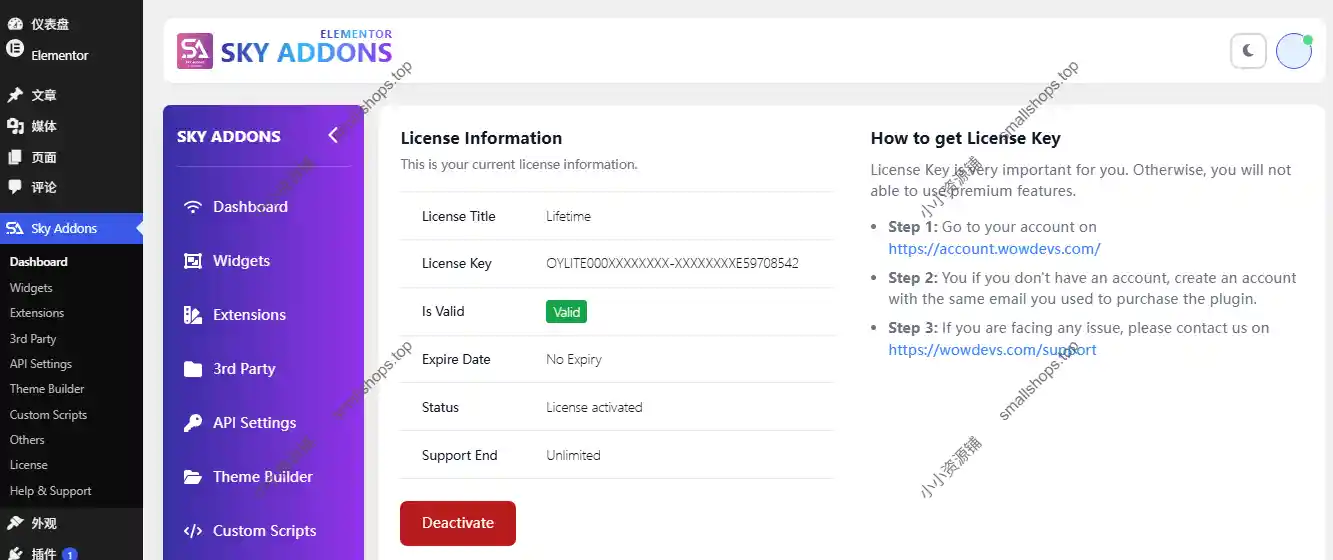The image size is (1333, 560).
Task: Click the plugin update count badge
Action: click(69, 554)
